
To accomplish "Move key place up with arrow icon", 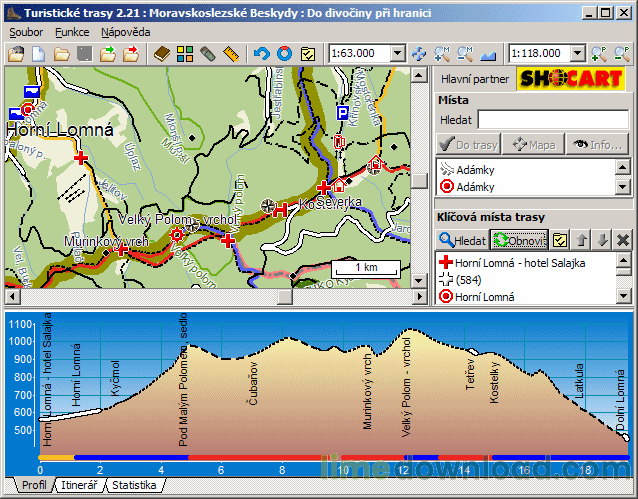I will [x=581, y=240].
